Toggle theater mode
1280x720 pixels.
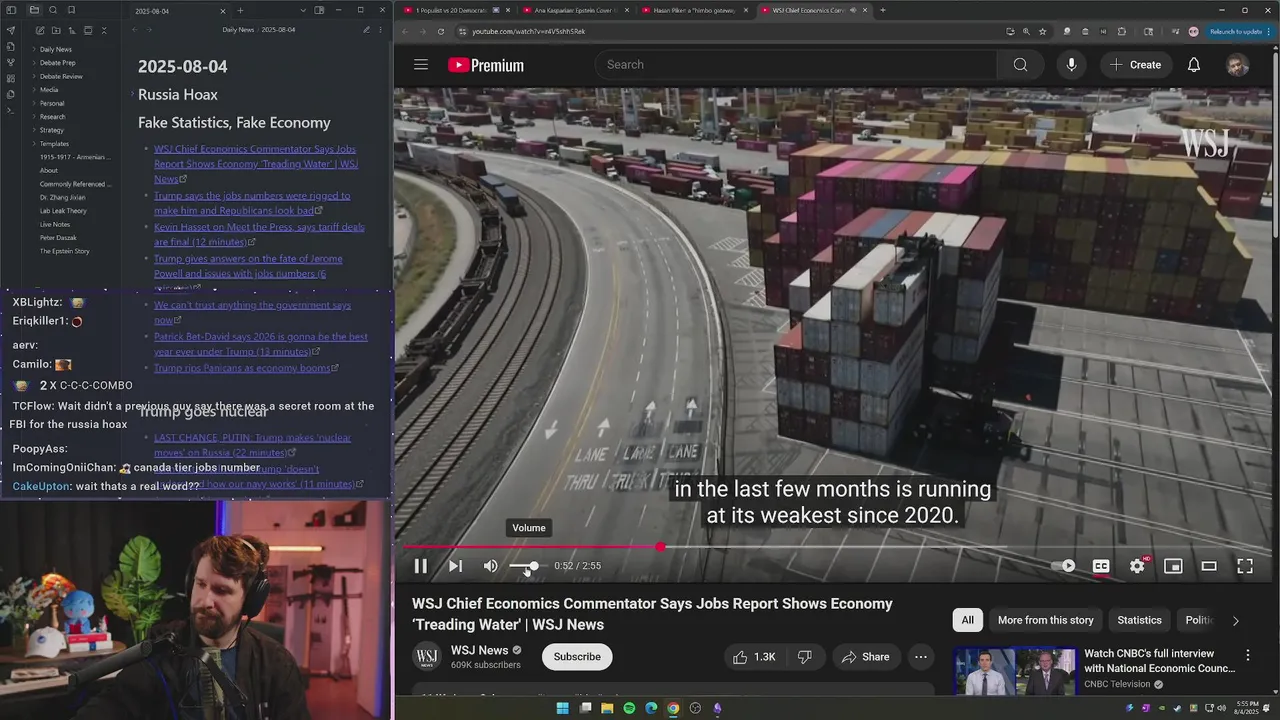pyautogui.click(x=1209, y=566)
